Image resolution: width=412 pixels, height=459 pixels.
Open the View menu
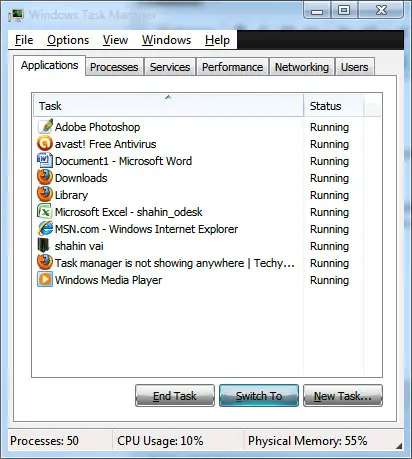pyautogui.click(x=115, y=40)
